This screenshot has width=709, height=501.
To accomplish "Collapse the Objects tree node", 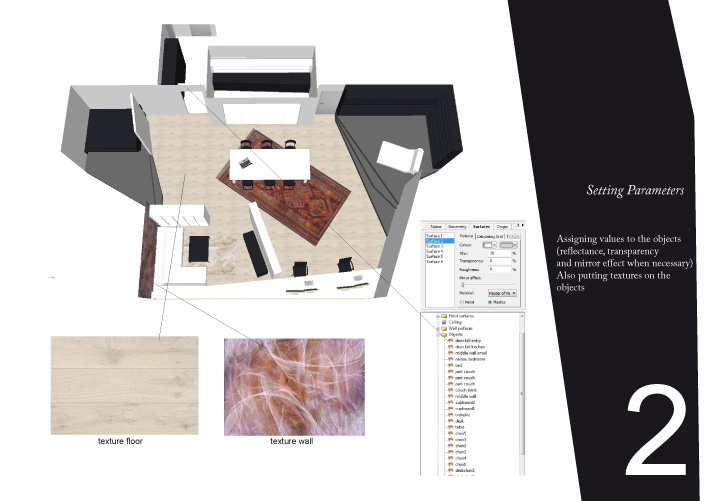I will click(438, 335).
